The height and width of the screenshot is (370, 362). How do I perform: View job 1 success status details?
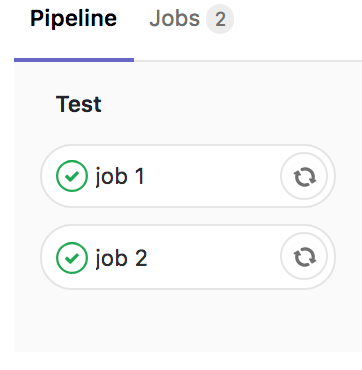click(x=72, y=176)
